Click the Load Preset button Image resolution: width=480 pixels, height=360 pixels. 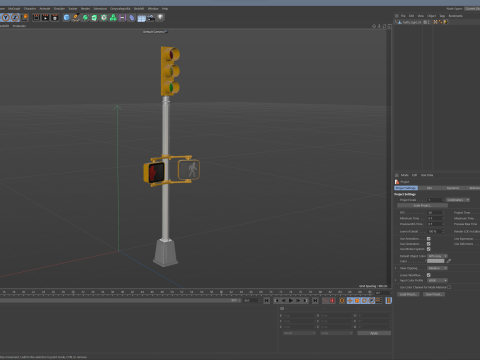pos(408,294)
